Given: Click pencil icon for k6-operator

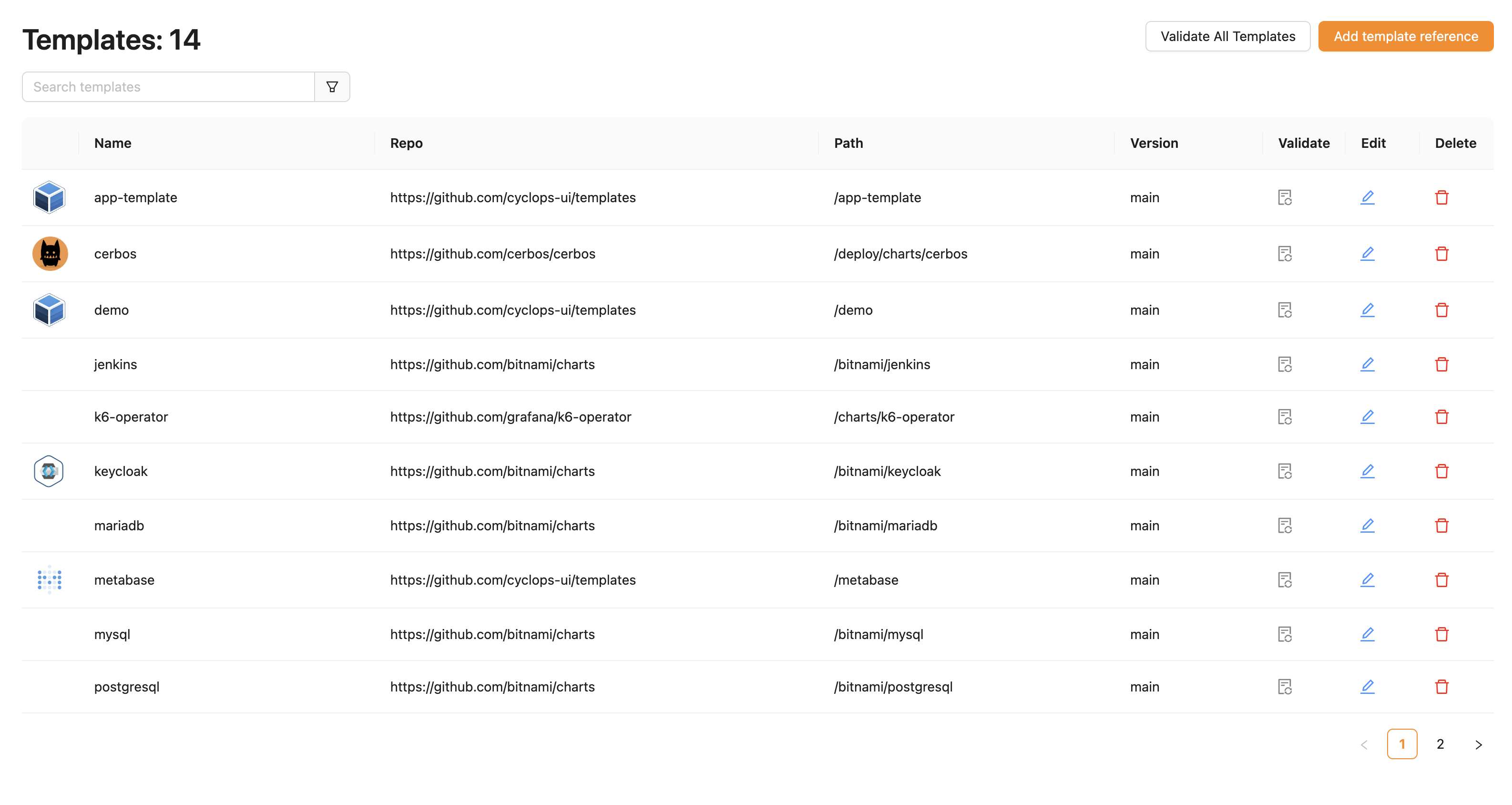Looking at the screenshot, I should click(x=1367, y=417).
